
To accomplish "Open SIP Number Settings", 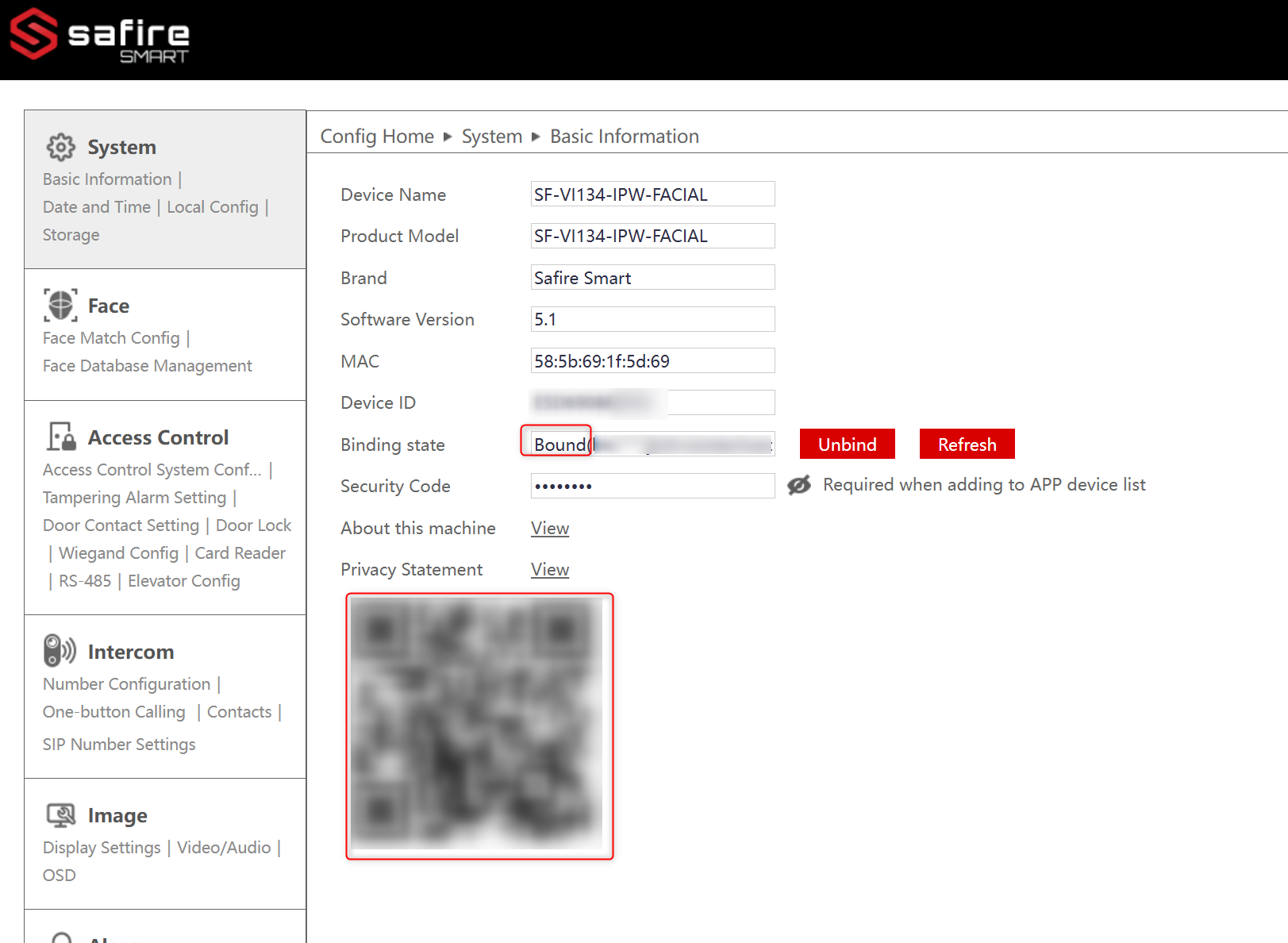I will pyautogui.click(x=119, y=745).
